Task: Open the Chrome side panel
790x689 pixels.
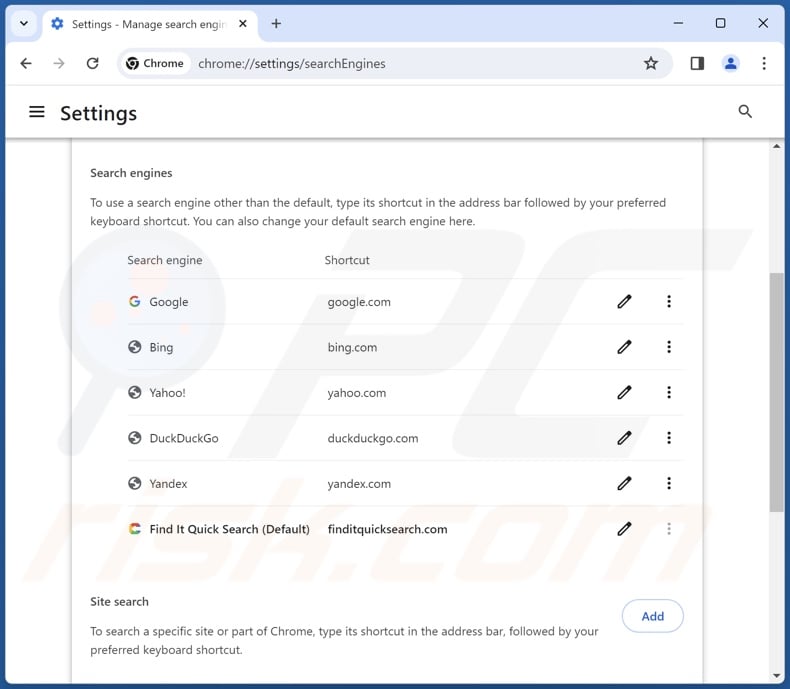Action: pos(697,63)
